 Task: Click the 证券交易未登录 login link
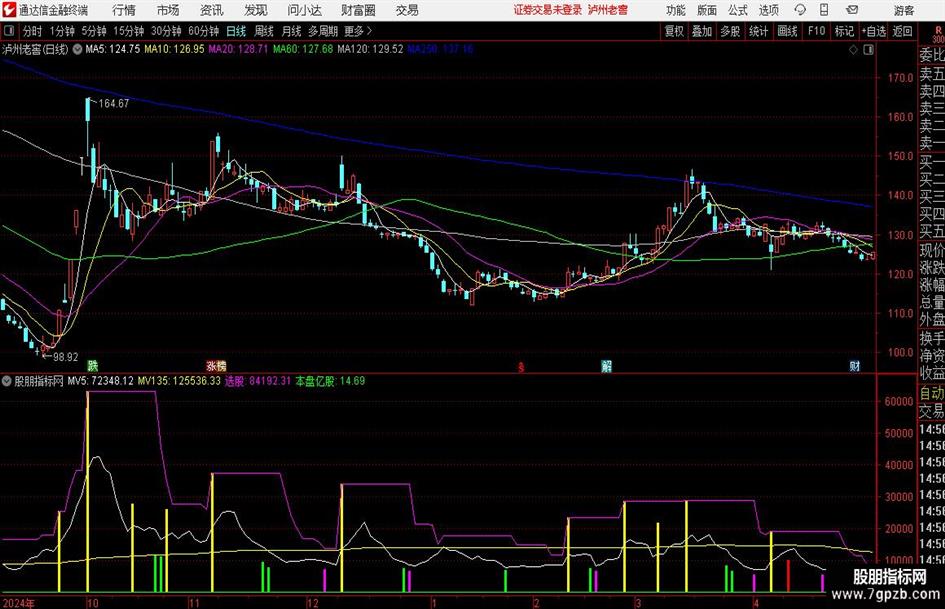tap(548, 10)
